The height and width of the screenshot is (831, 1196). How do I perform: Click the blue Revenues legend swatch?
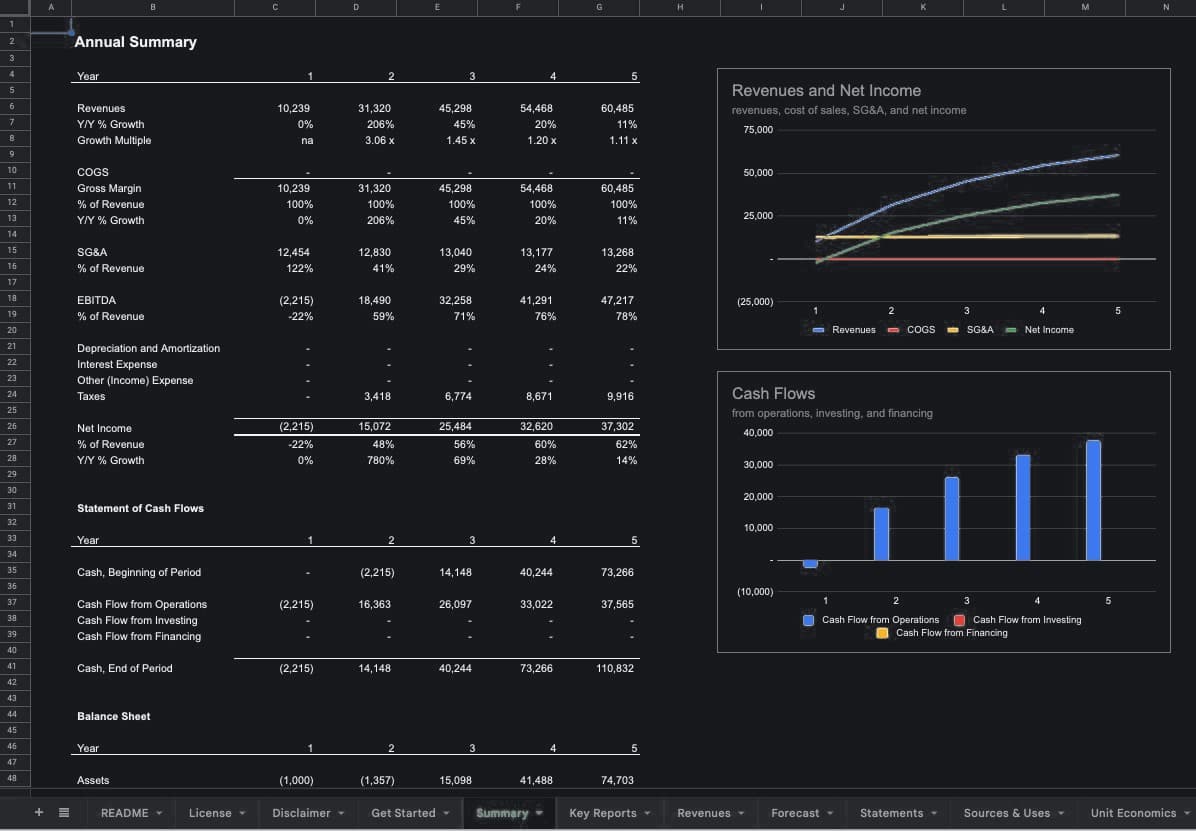click(818, 330)
